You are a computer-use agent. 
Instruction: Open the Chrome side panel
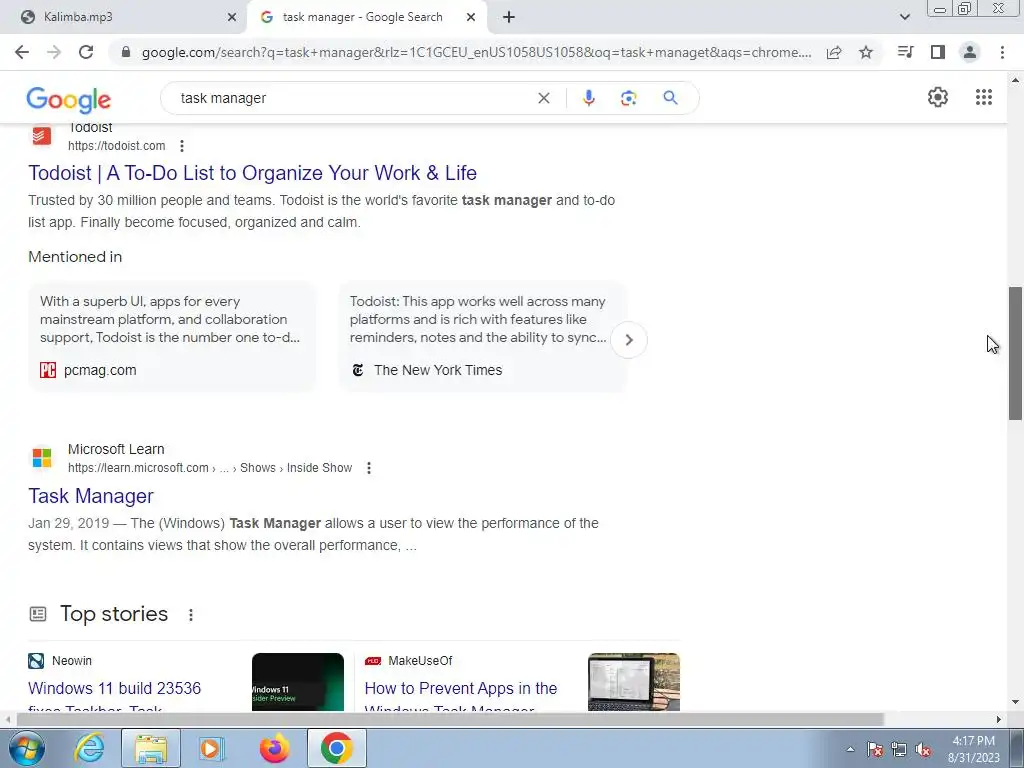(938, 52)
